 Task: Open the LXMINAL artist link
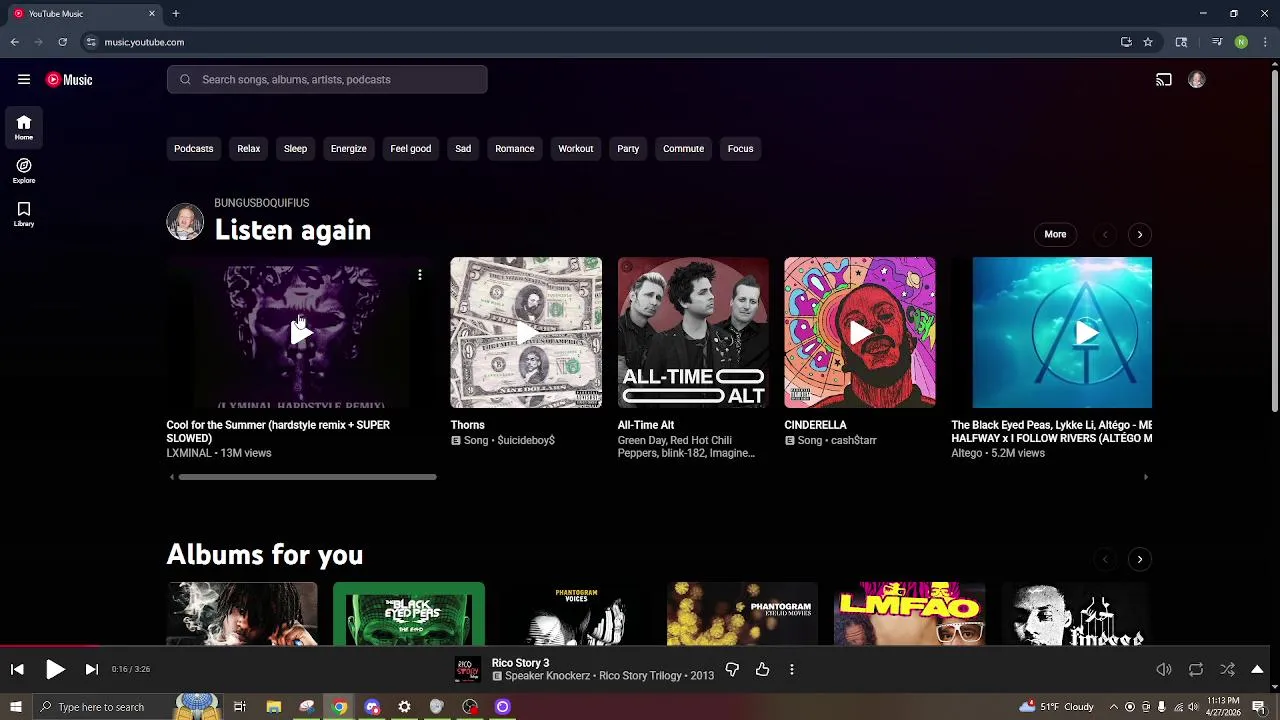tap(189, 453)
